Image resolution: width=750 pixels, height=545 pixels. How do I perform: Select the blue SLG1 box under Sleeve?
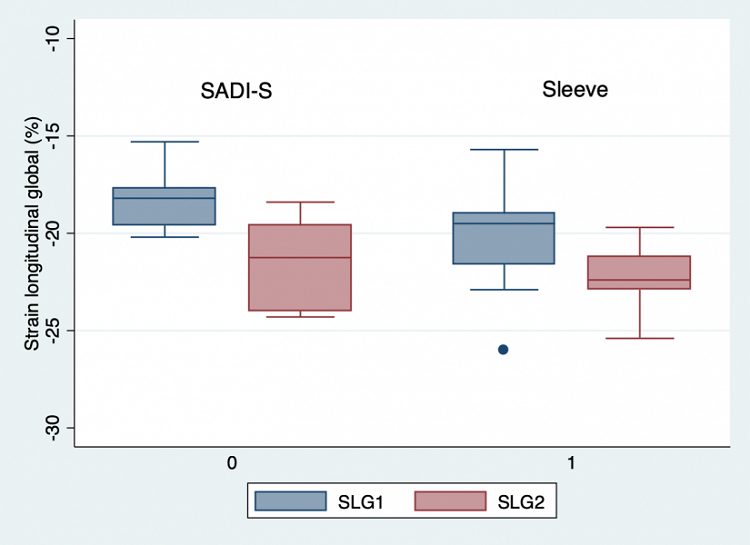tap(504, 238)
